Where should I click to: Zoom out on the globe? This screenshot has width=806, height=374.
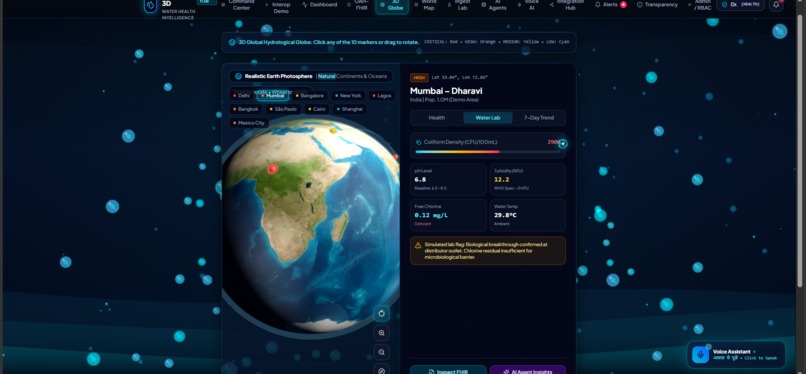[381, 352]
